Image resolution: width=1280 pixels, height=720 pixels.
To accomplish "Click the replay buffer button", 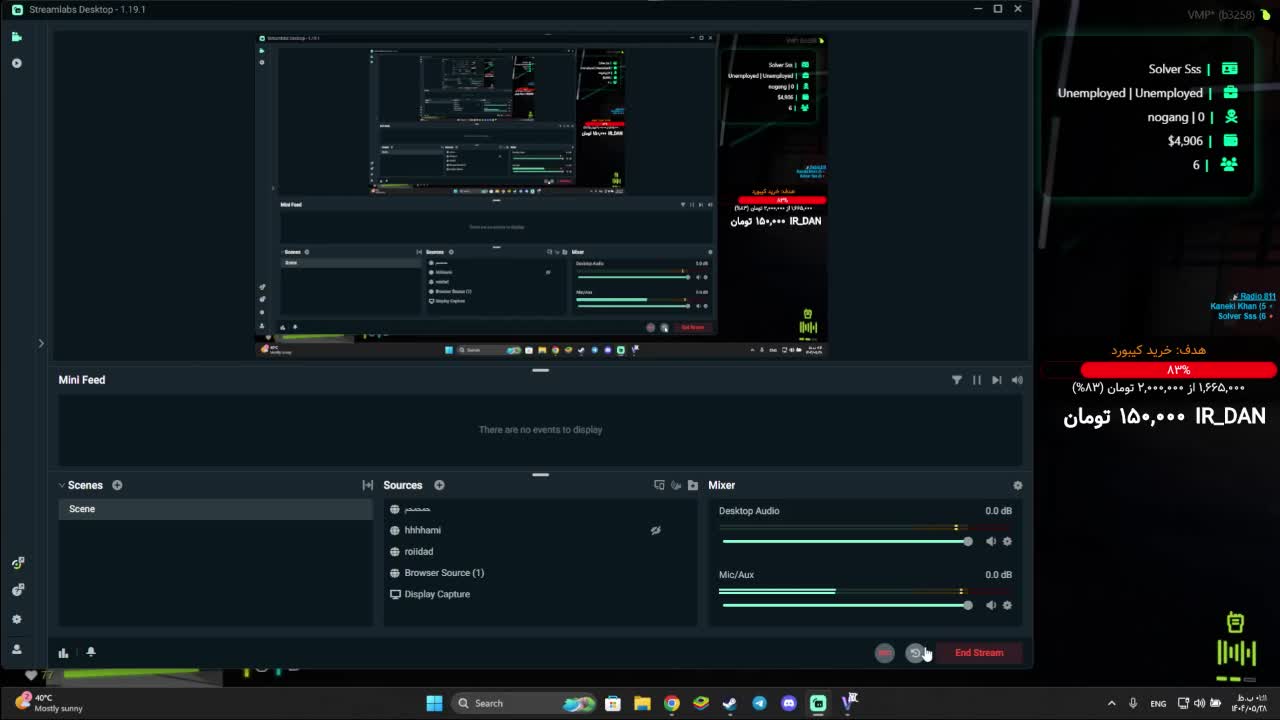I will tap(914, 653).
